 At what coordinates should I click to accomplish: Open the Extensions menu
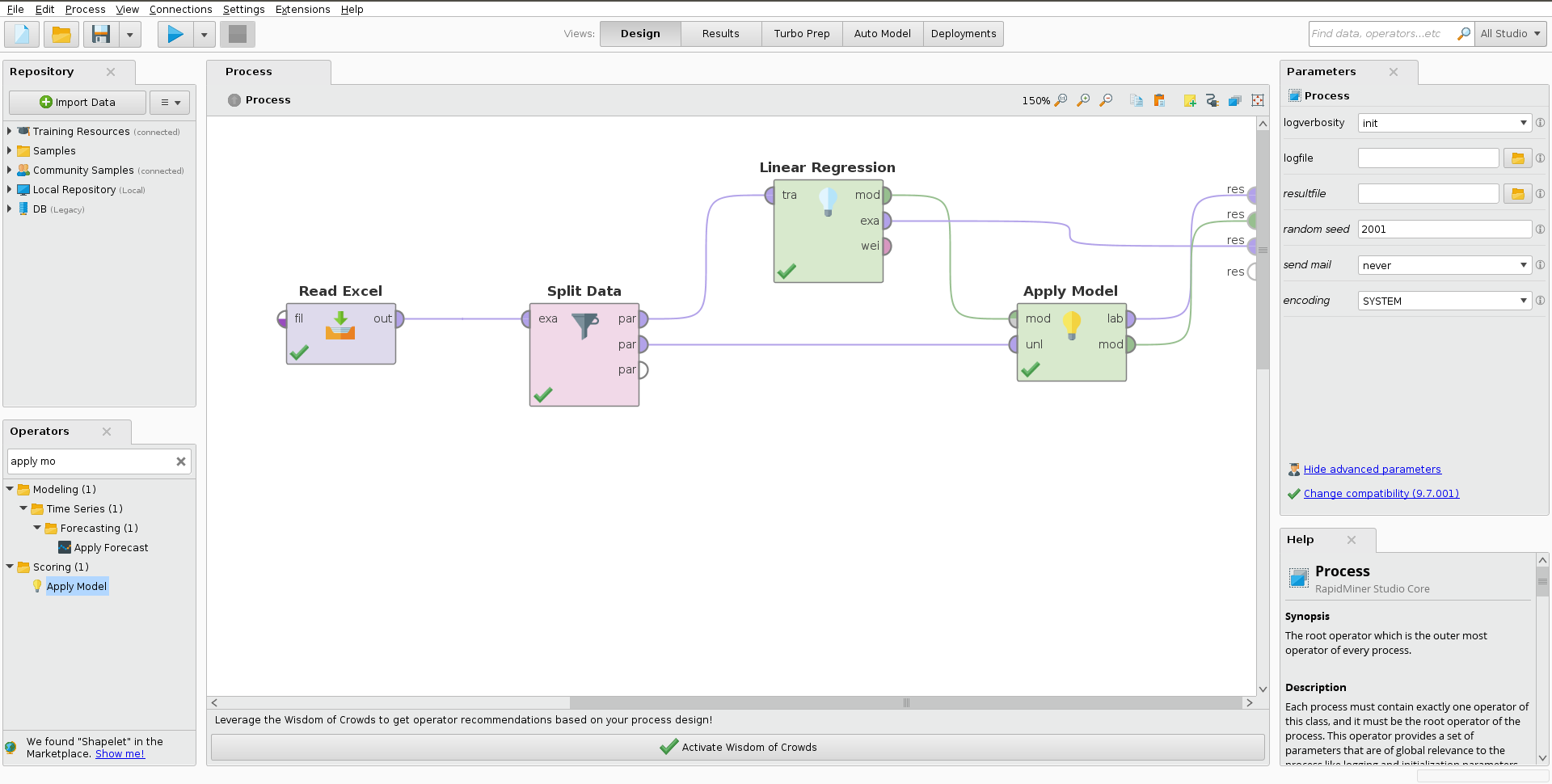click(x=302, y=9)
